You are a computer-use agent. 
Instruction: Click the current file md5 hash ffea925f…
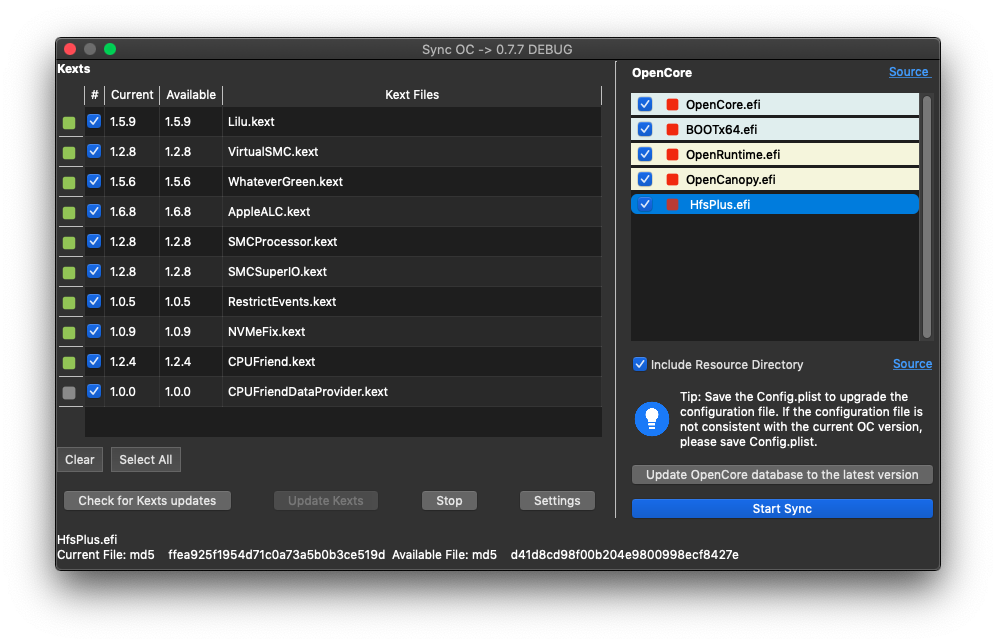(276, 554)
